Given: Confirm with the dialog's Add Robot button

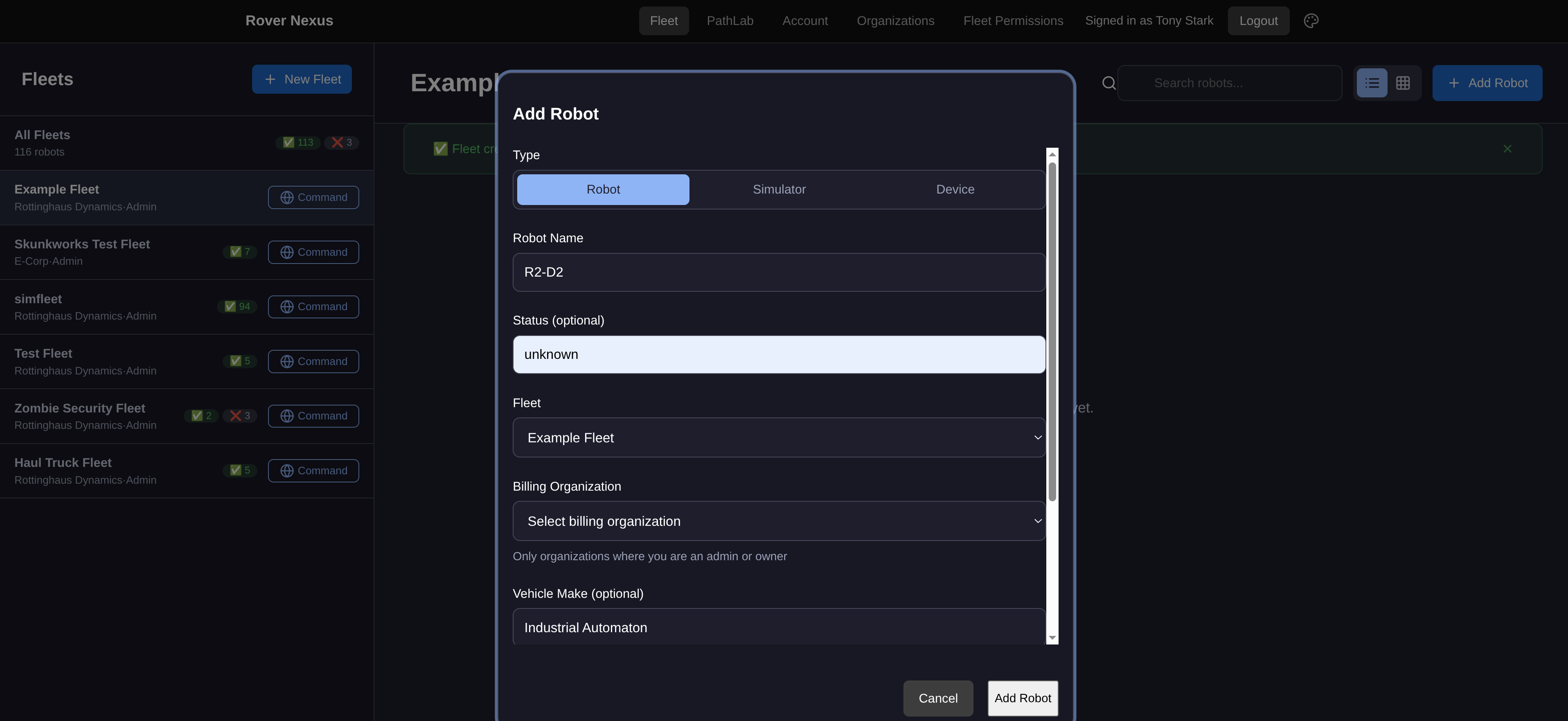Looking at the screenshot, I should [1023, 698].
